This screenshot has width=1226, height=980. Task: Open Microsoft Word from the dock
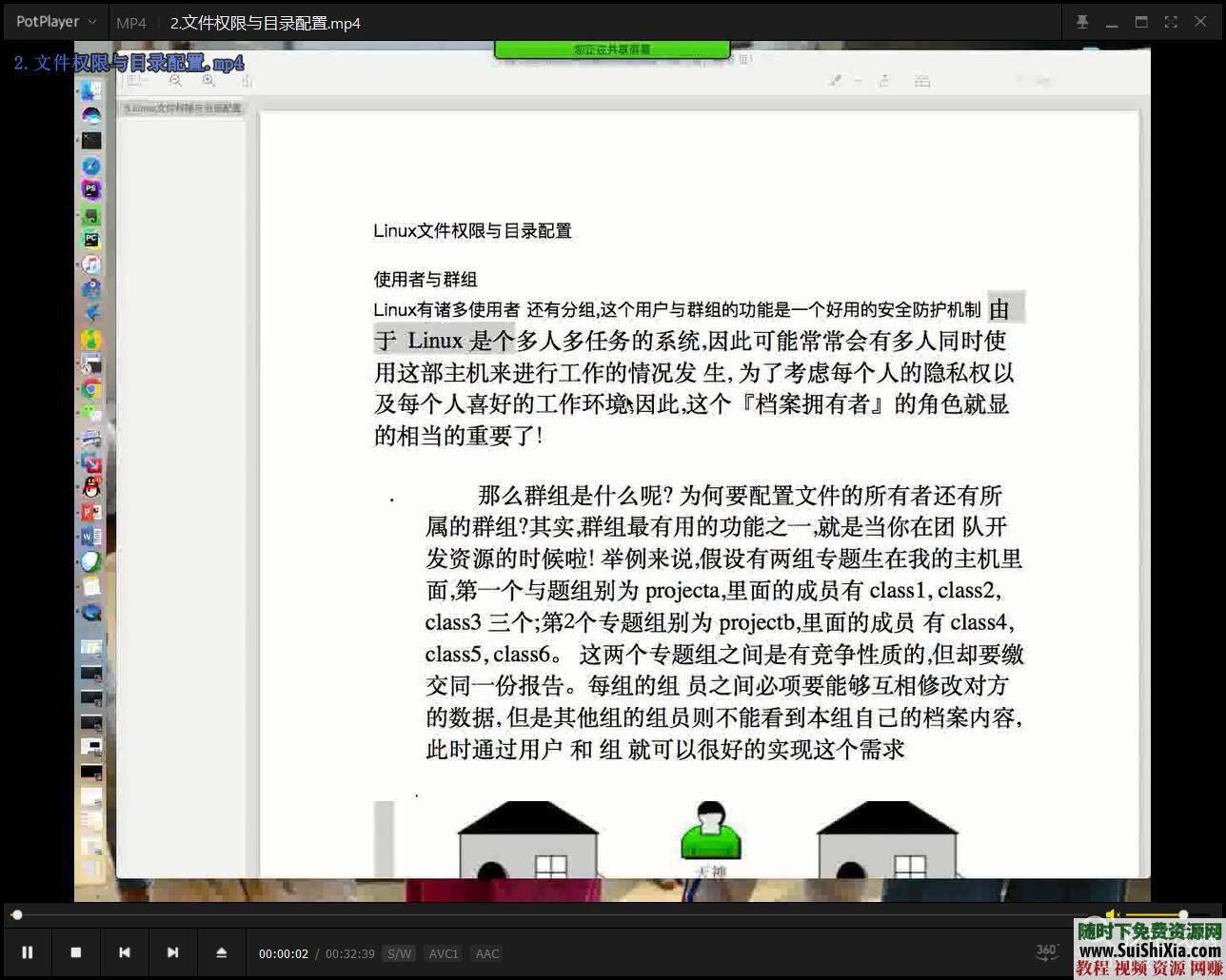(x=91, y=536)
